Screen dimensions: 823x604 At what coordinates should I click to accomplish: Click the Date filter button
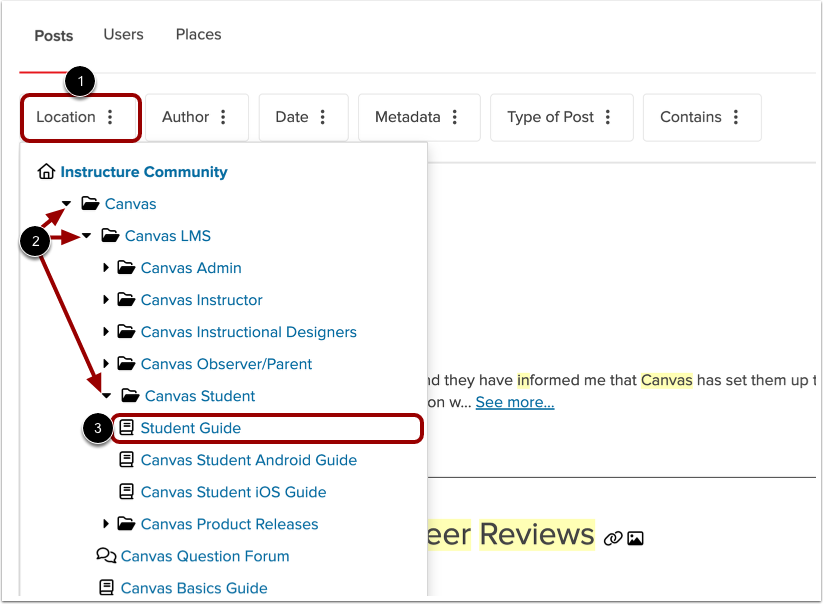303,118
